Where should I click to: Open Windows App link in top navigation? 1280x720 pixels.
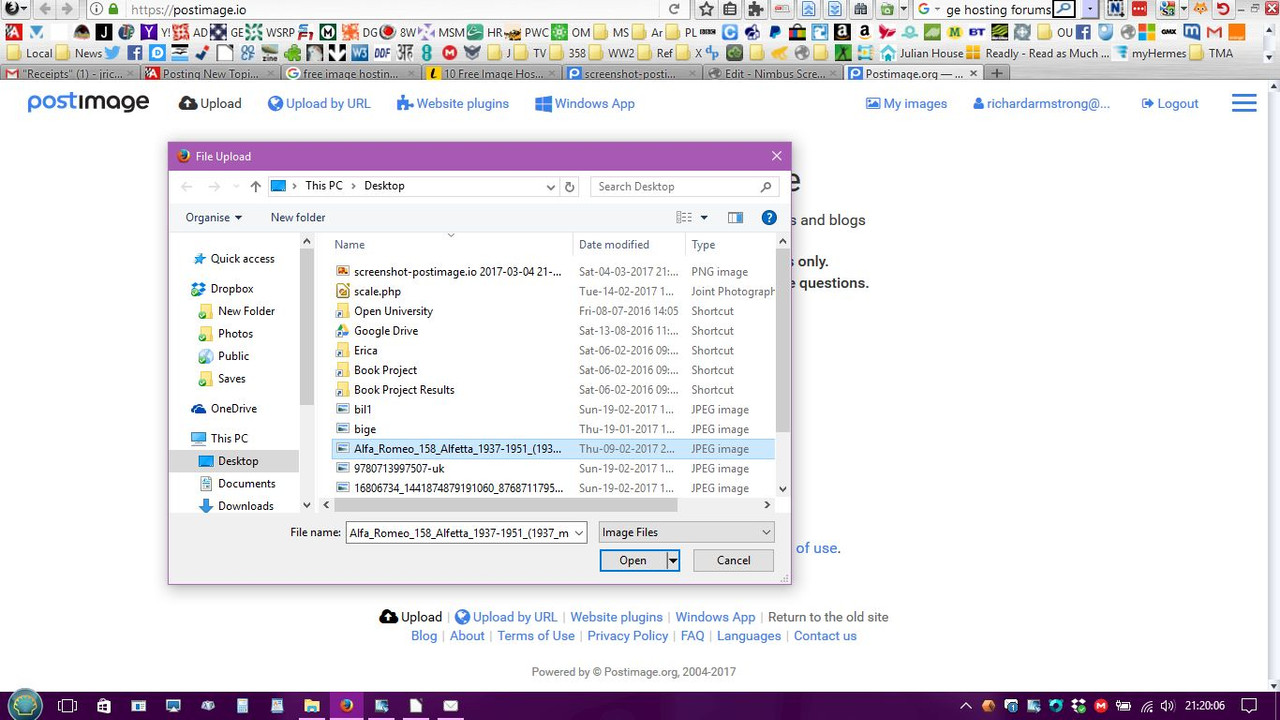pos(585,104)
